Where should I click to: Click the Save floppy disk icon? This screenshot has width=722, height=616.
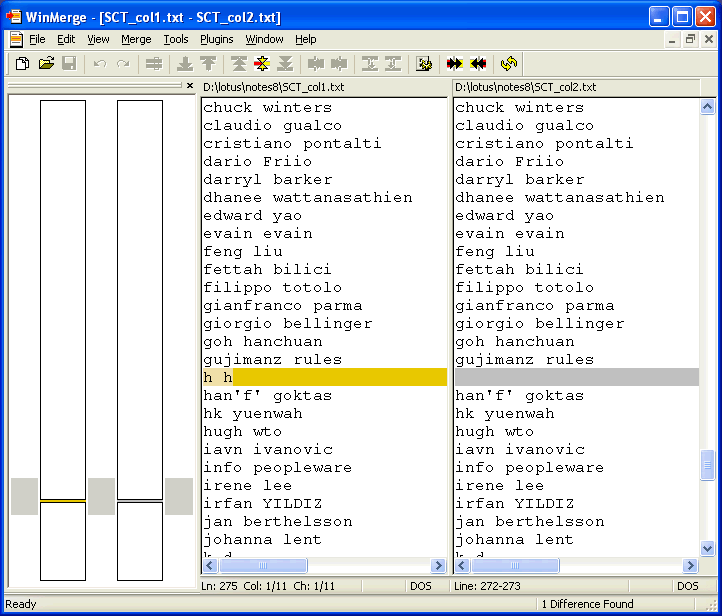coord(69,64)
